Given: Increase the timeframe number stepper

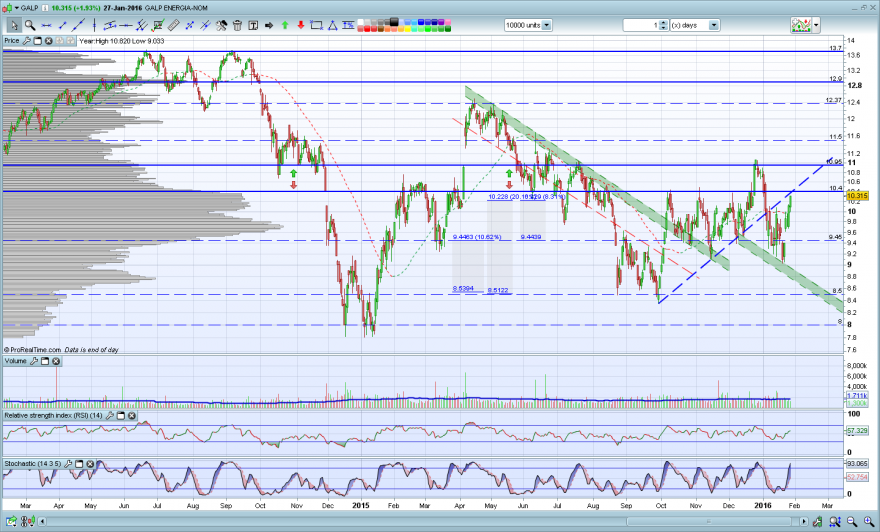Looking at the screenshot, I should [x=663, y=22].
